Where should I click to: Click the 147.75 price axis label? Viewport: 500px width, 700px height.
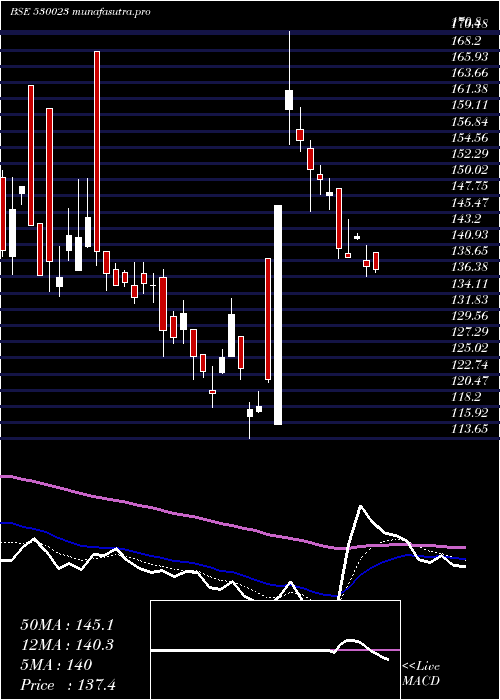pos(470,186)
